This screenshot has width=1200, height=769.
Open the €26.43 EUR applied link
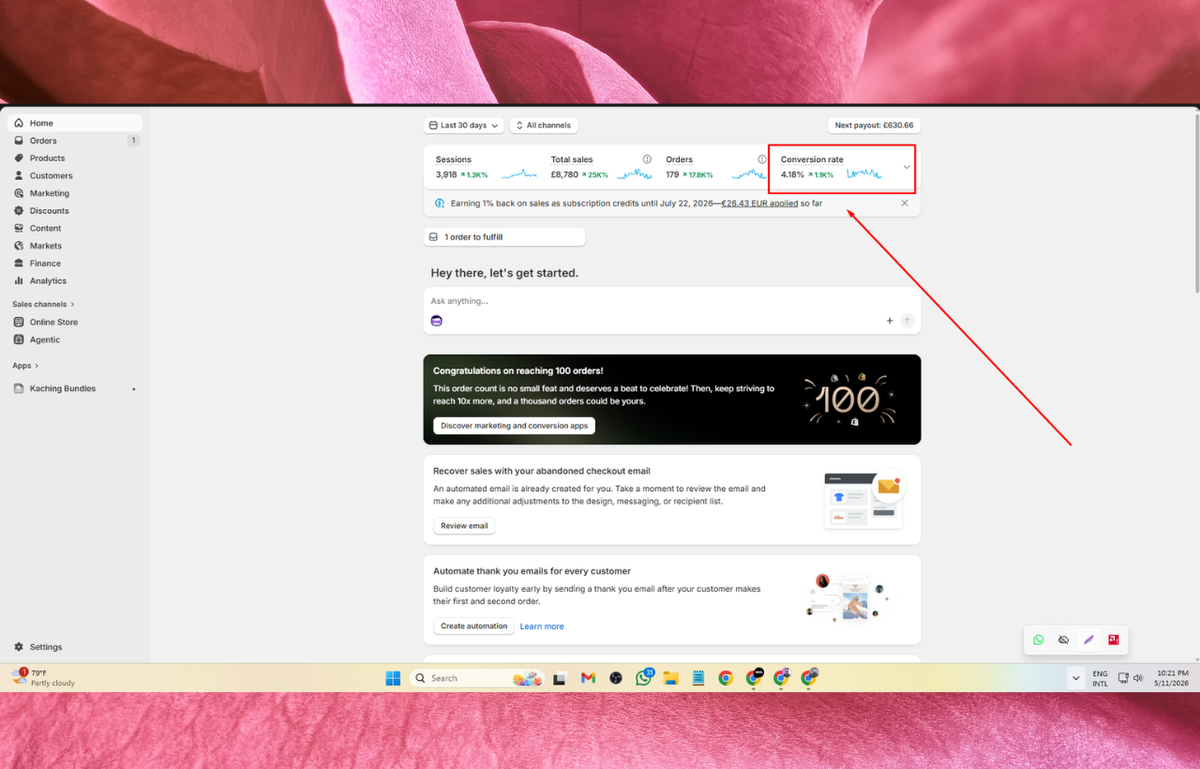tap(759, 203)
